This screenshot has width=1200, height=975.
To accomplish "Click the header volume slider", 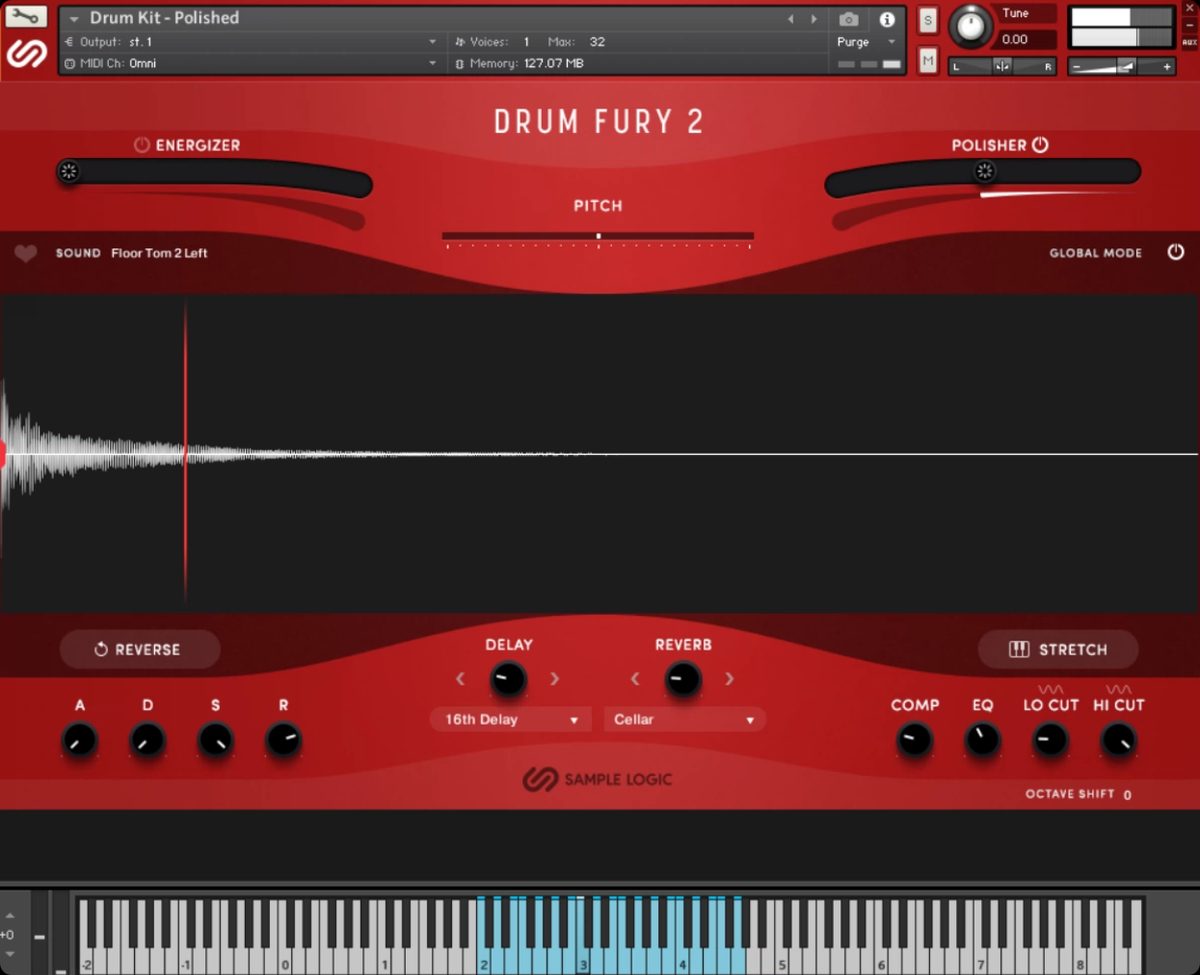I will [x=1122, y=67].
